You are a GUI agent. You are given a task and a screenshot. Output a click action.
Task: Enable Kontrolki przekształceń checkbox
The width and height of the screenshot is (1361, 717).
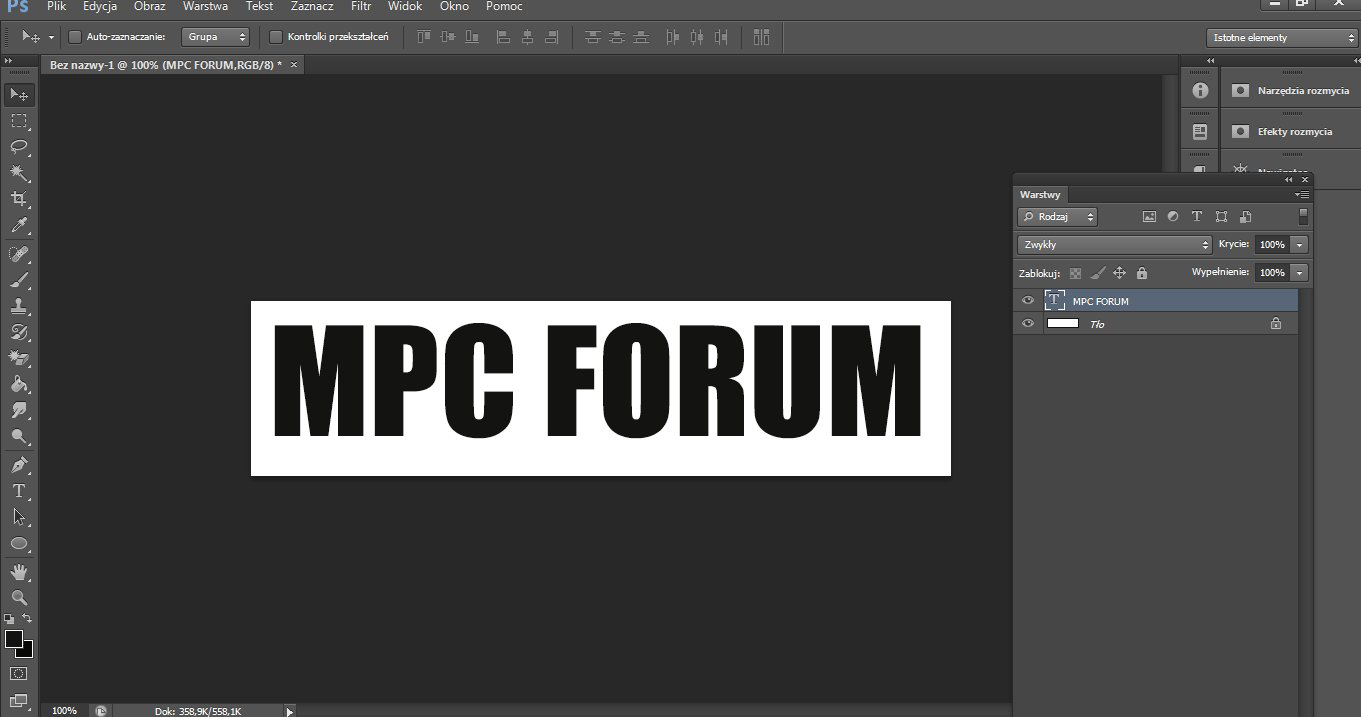pos(276,37)
